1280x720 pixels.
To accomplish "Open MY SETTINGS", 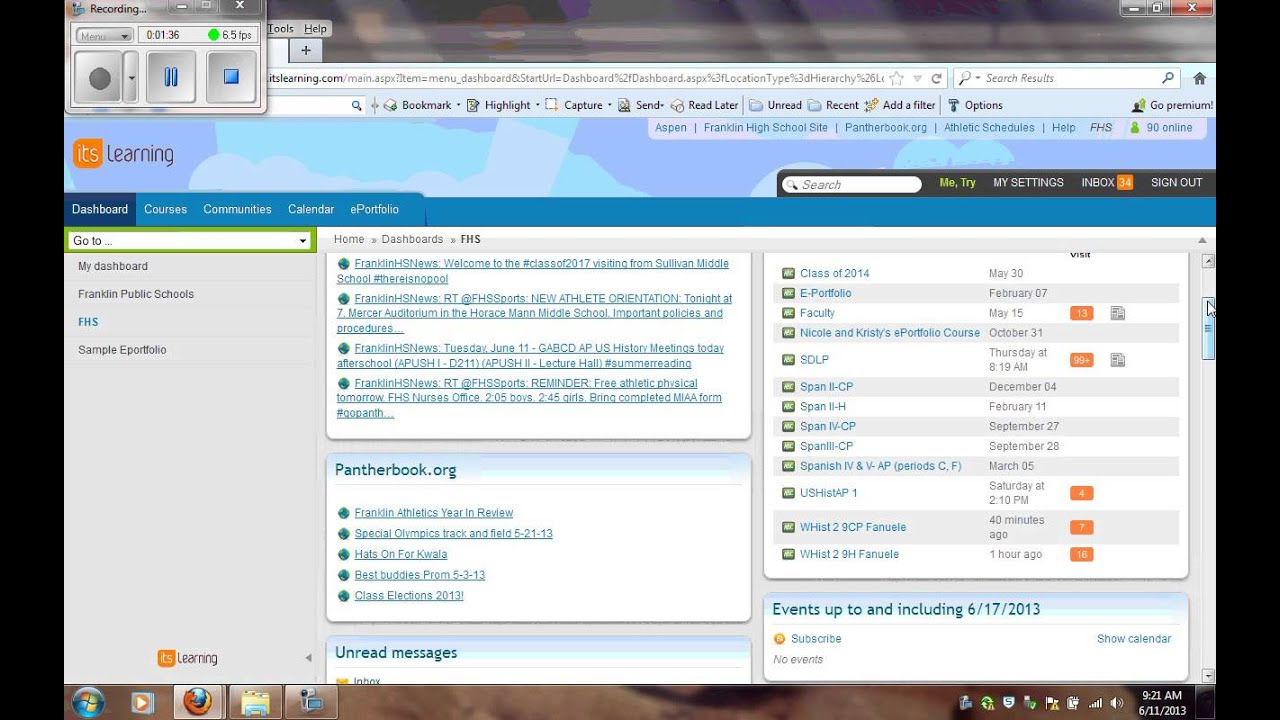I will [1028, 183].
